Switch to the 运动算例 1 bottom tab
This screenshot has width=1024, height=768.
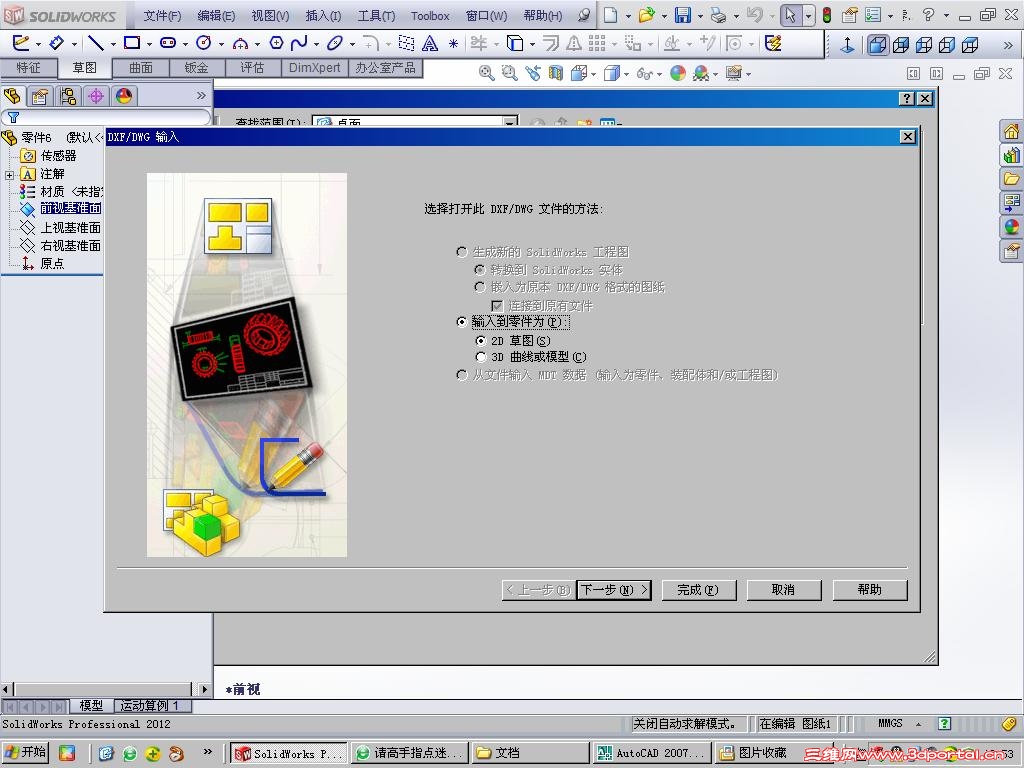pos(152,706)
